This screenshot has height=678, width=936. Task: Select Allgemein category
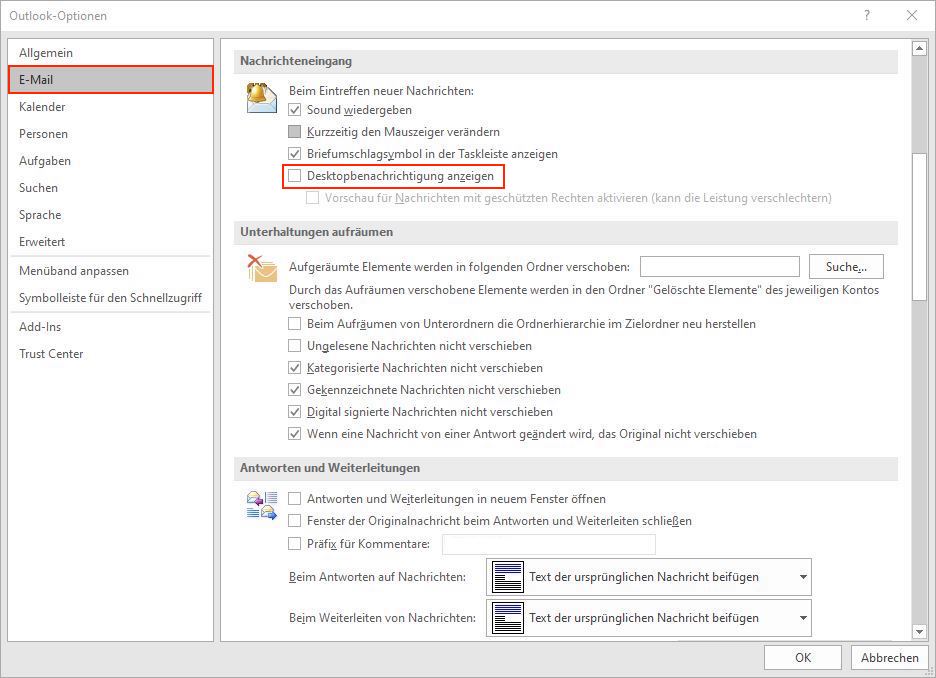(x=111, y=53)
